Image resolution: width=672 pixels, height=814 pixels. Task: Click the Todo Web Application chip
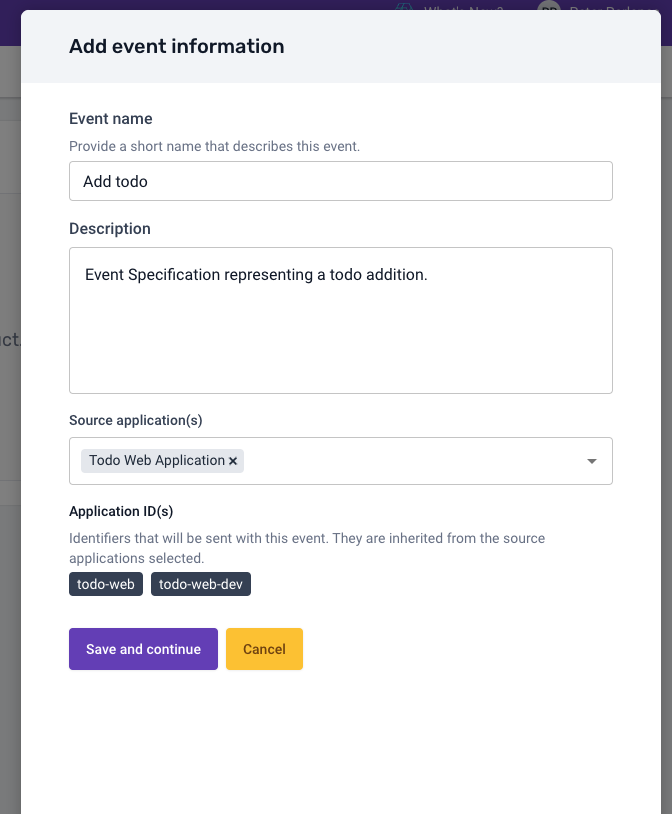157,461
